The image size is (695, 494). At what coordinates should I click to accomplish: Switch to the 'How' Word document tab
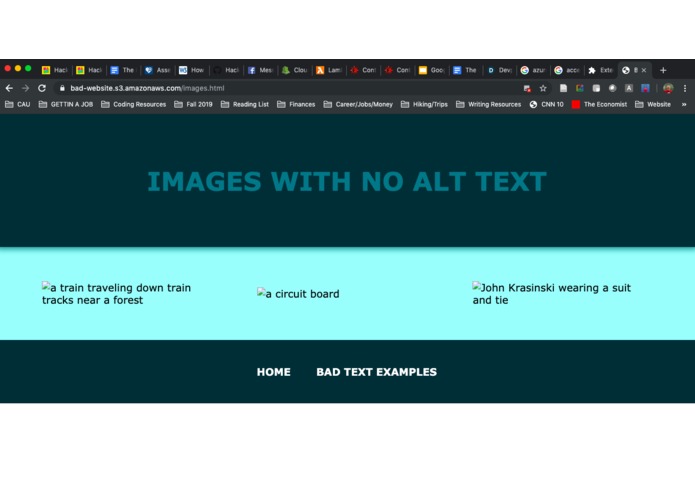coord(192,70)
